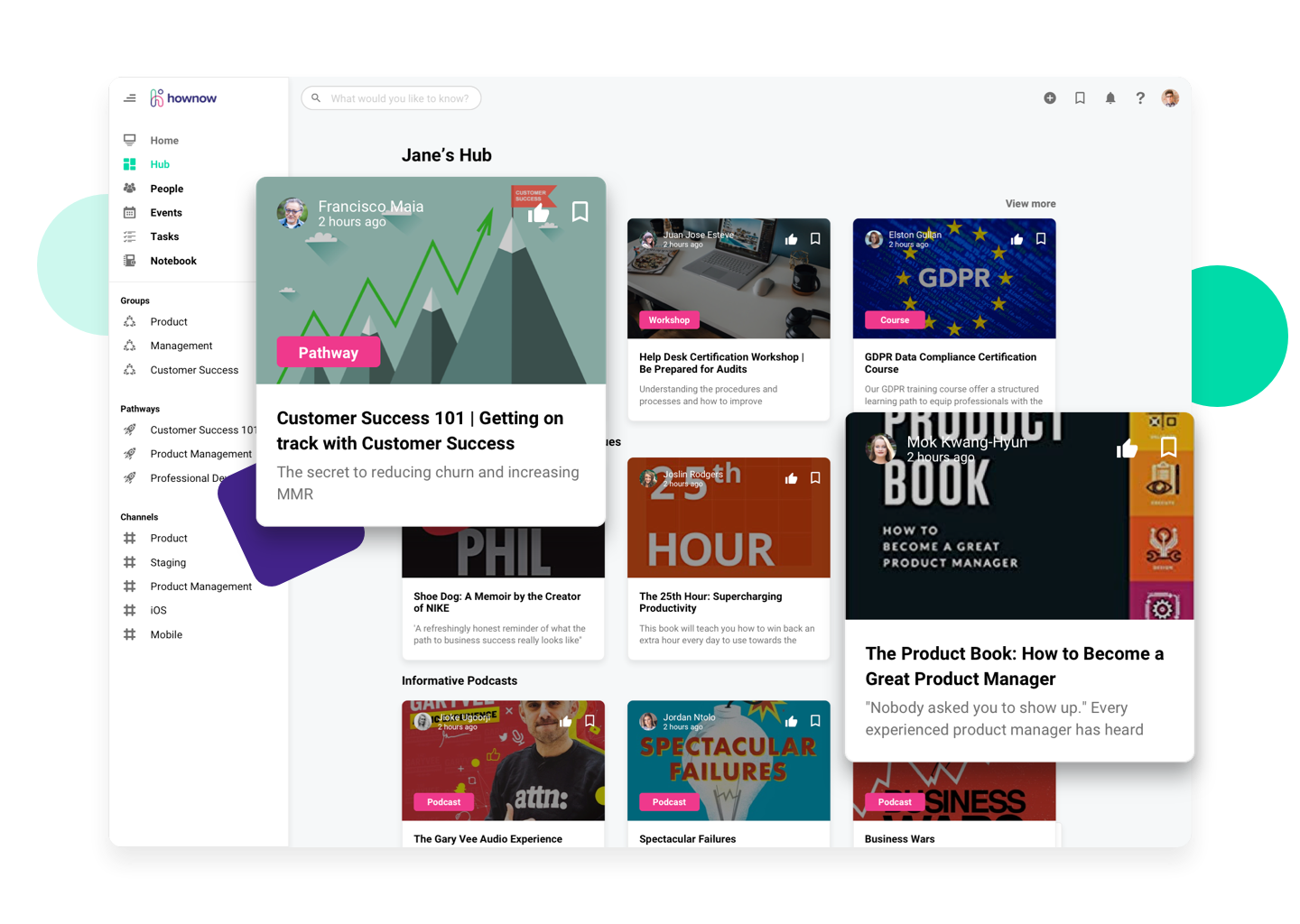Open the Events calendar icon
The height and width of the screenshot is (924, 1300).
click(x=129, y=212)
